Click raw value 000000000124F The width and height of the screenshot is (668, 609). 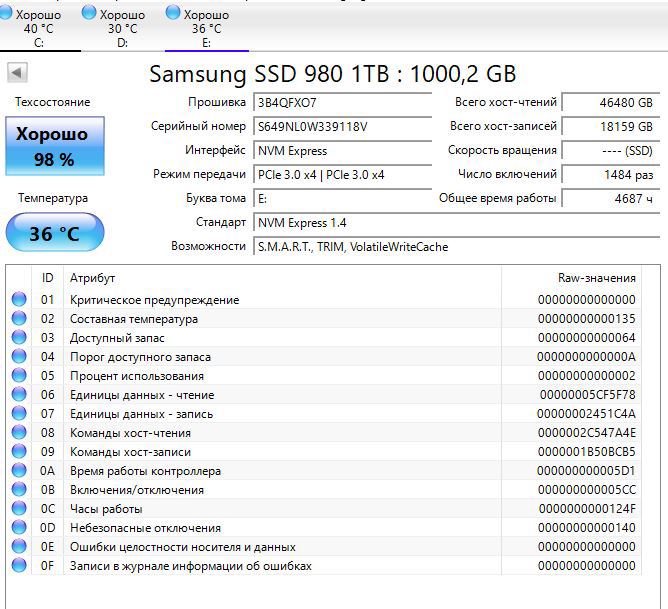587,508
